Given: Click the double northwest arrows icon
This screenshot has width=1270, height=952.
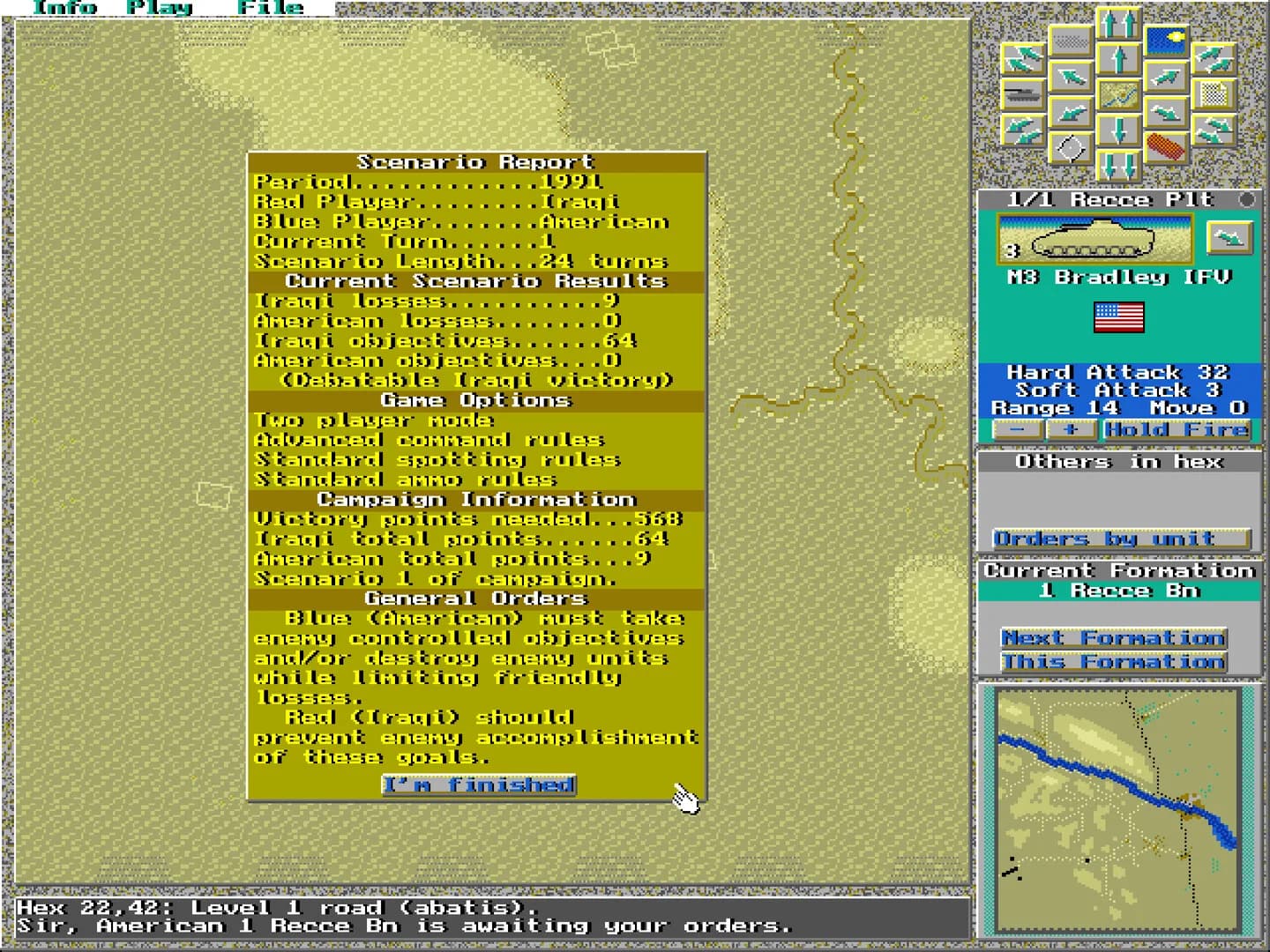Looking at the screenshot, I should pyautogui.click(x=1023, y=59).
